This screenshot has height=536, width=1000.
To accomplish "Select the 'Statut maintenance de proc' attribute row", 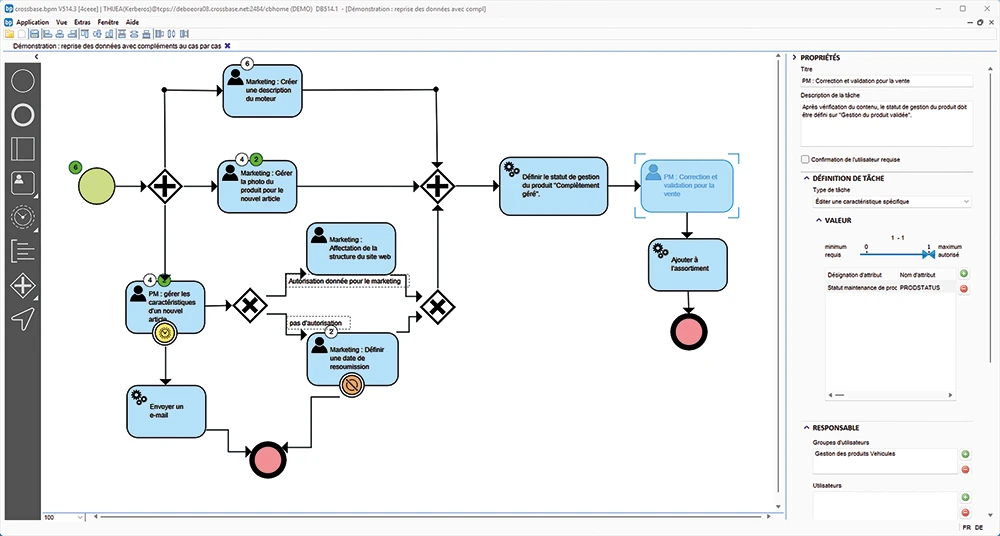I will coord(891,288).
